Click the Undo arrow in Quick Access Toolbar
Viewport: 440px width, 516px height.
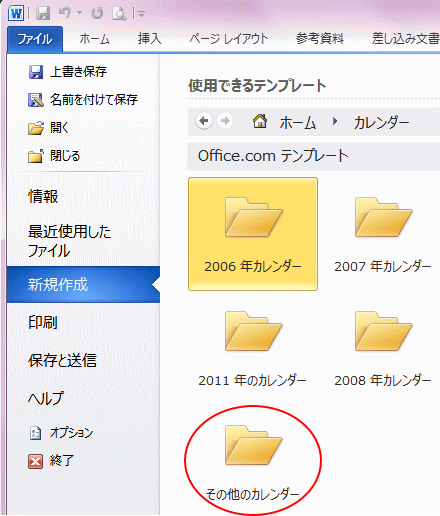pyautogui.click(x=65, y=13)
